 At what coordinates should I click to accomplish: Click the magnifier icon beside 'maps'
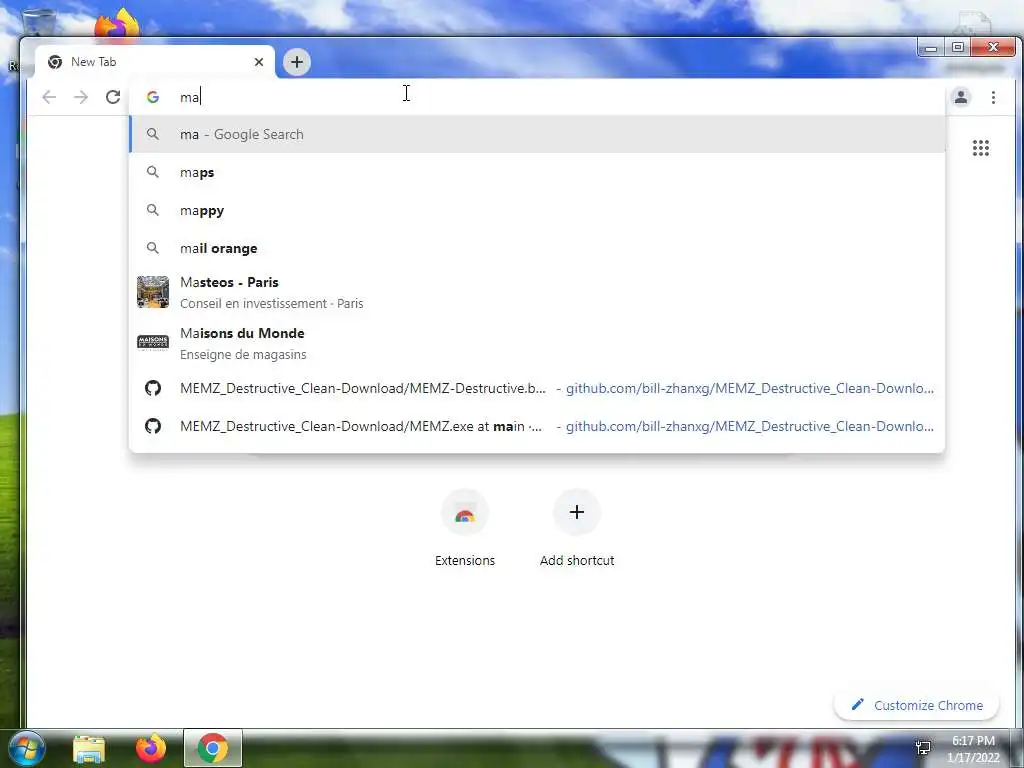coord(153,172)
